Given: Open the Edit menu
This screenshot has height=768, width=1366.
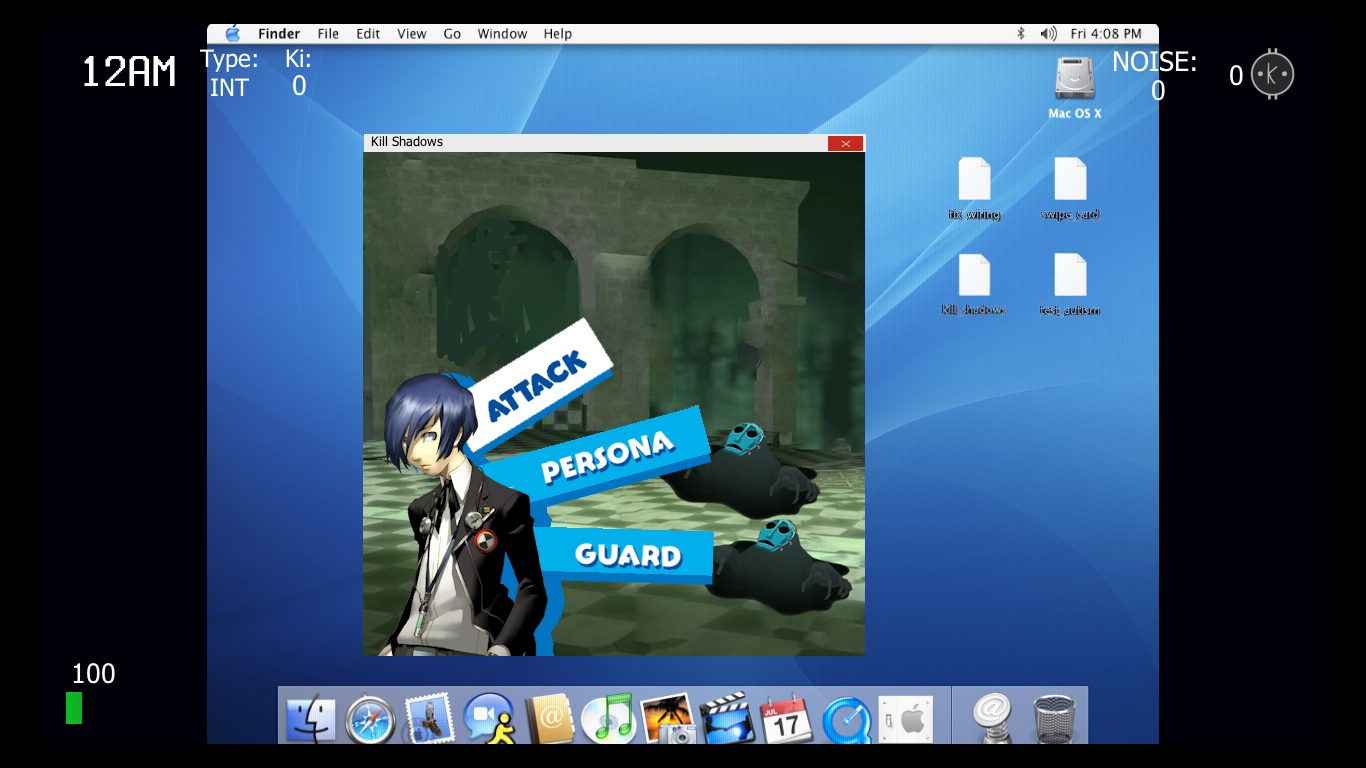Looking at the screenshot, I should pos(368,34).
